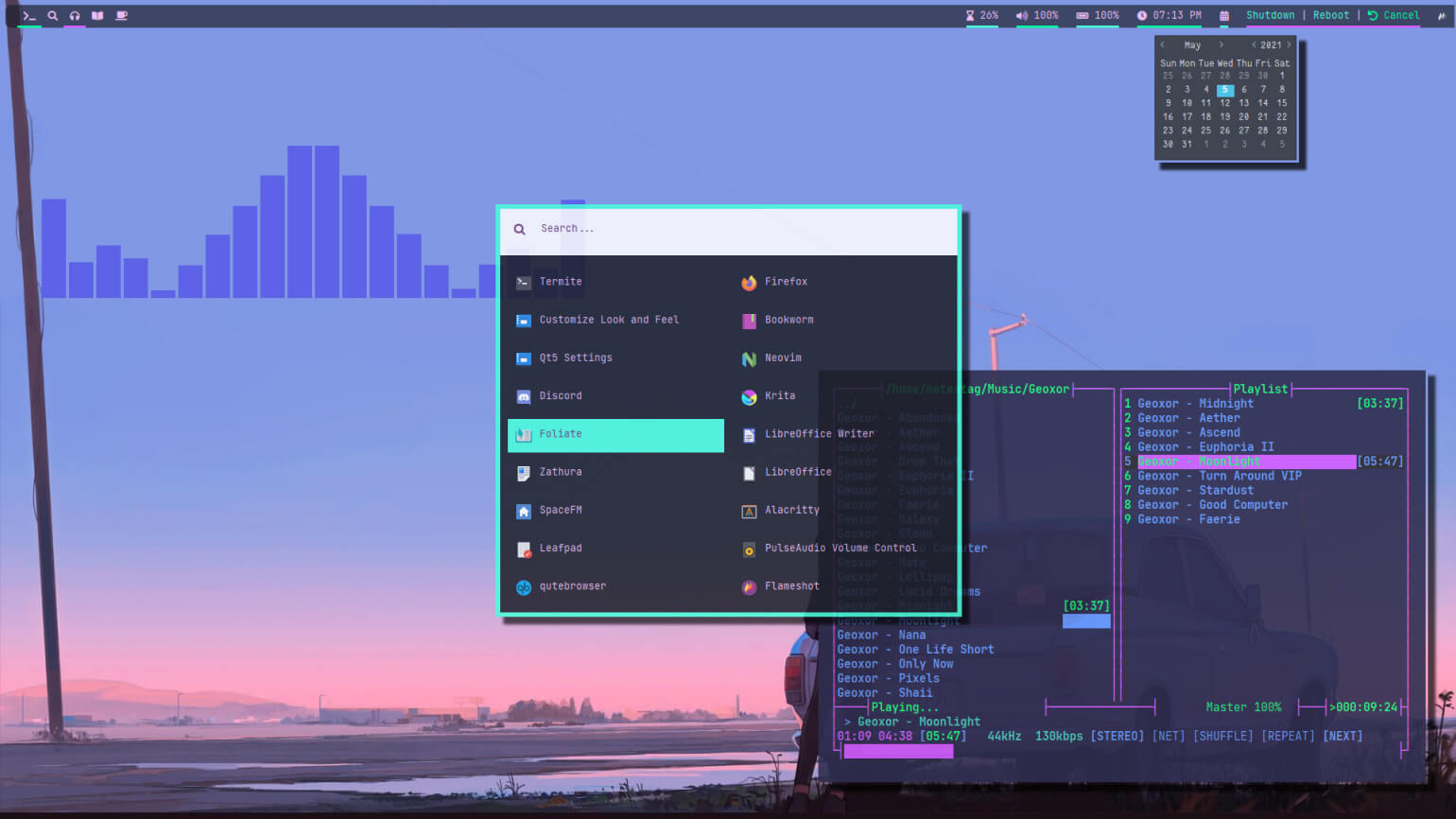This screenshot has height=819, width=1456.
Task: Click the coffee cup icon in top bar
Action: [121, 15]
